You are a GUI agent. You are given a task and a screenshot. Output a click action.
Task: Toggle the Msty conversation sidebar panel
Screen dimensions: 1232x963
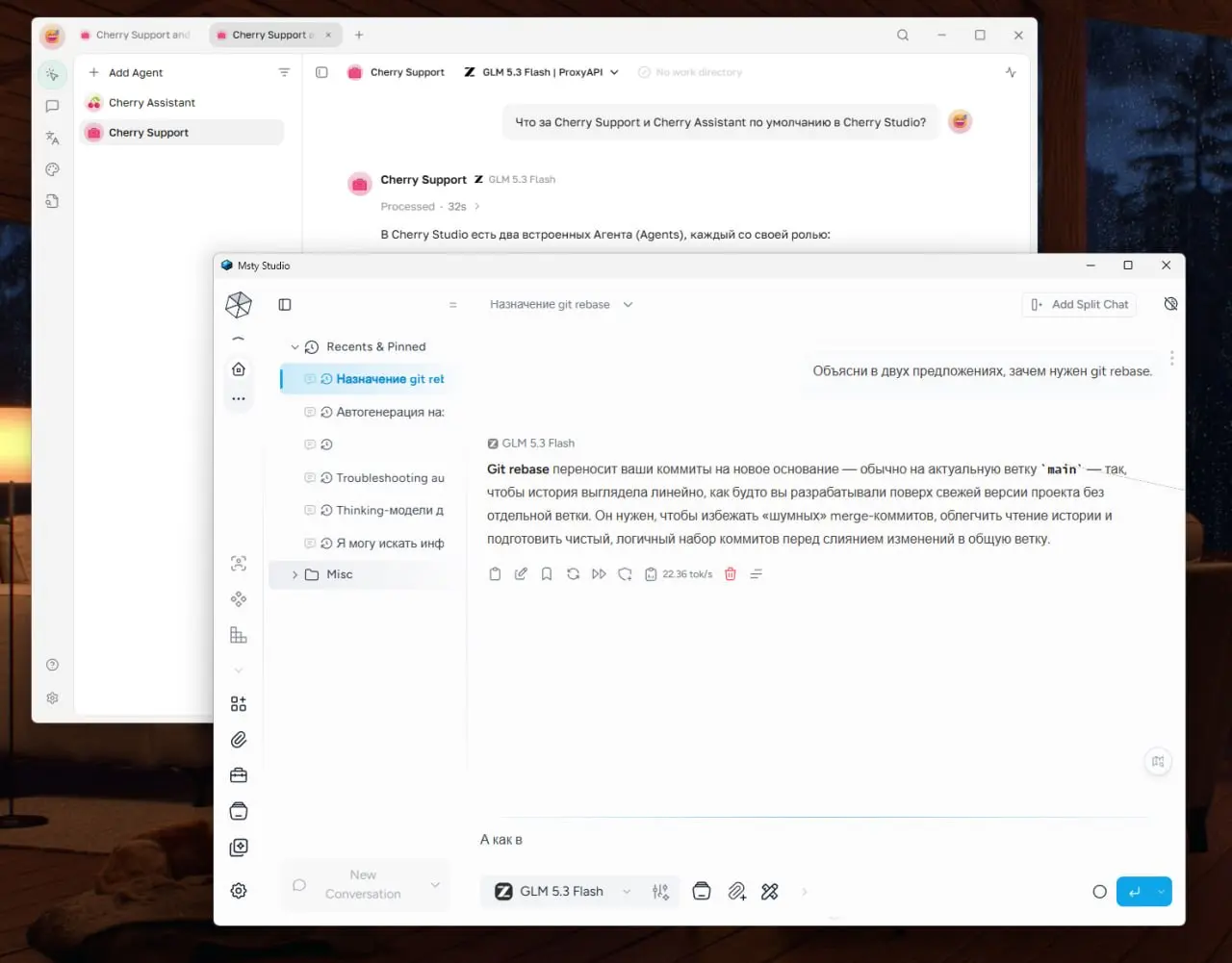point(285,305)
